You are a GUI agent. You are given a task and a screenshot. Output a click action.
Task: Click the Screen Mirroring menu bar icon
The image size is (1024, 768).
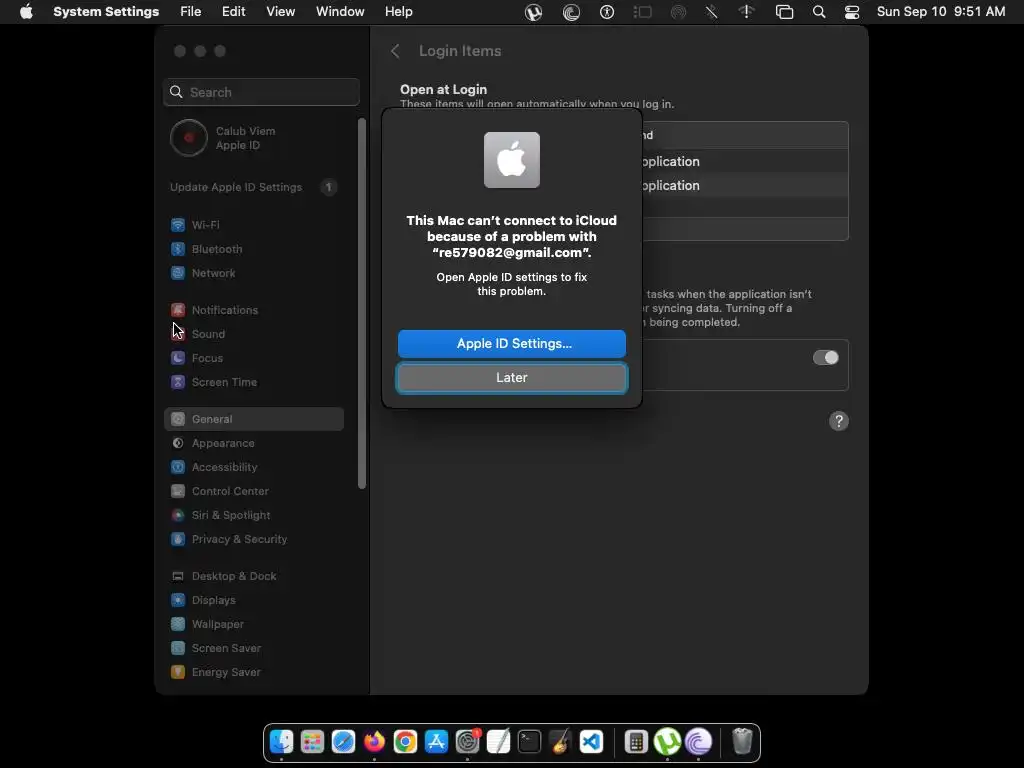[784, 12]
